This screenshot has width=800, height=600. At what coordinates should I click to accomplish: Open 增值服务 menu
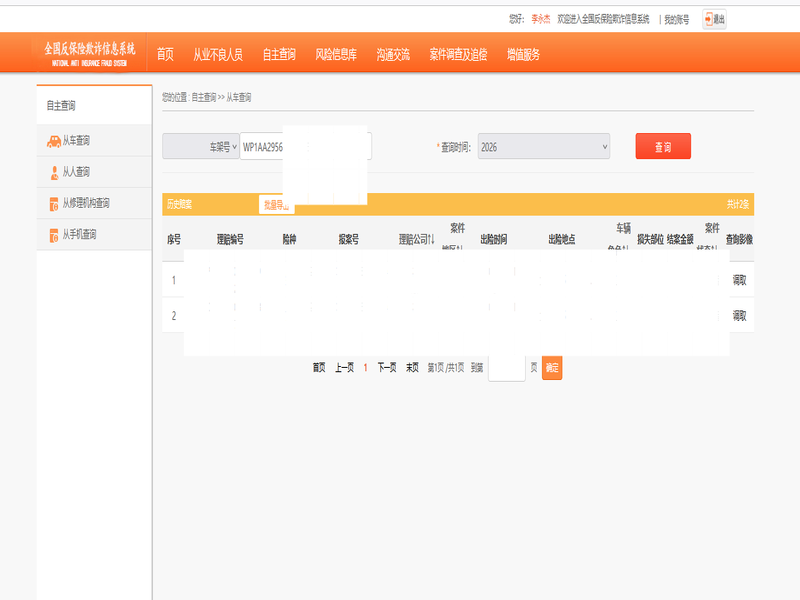(523, 54)
